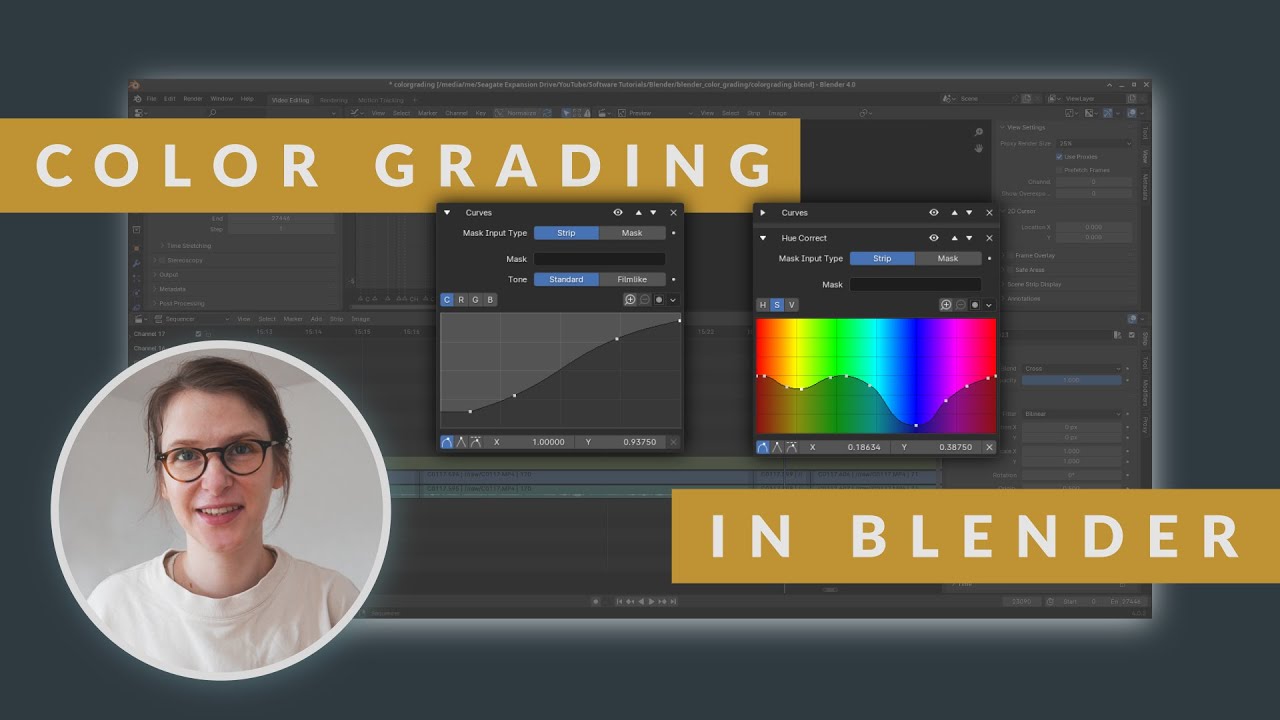Zoom out icon in expanded Curves panel
This screenshot has height=720, width=1280.
point(645,300)
